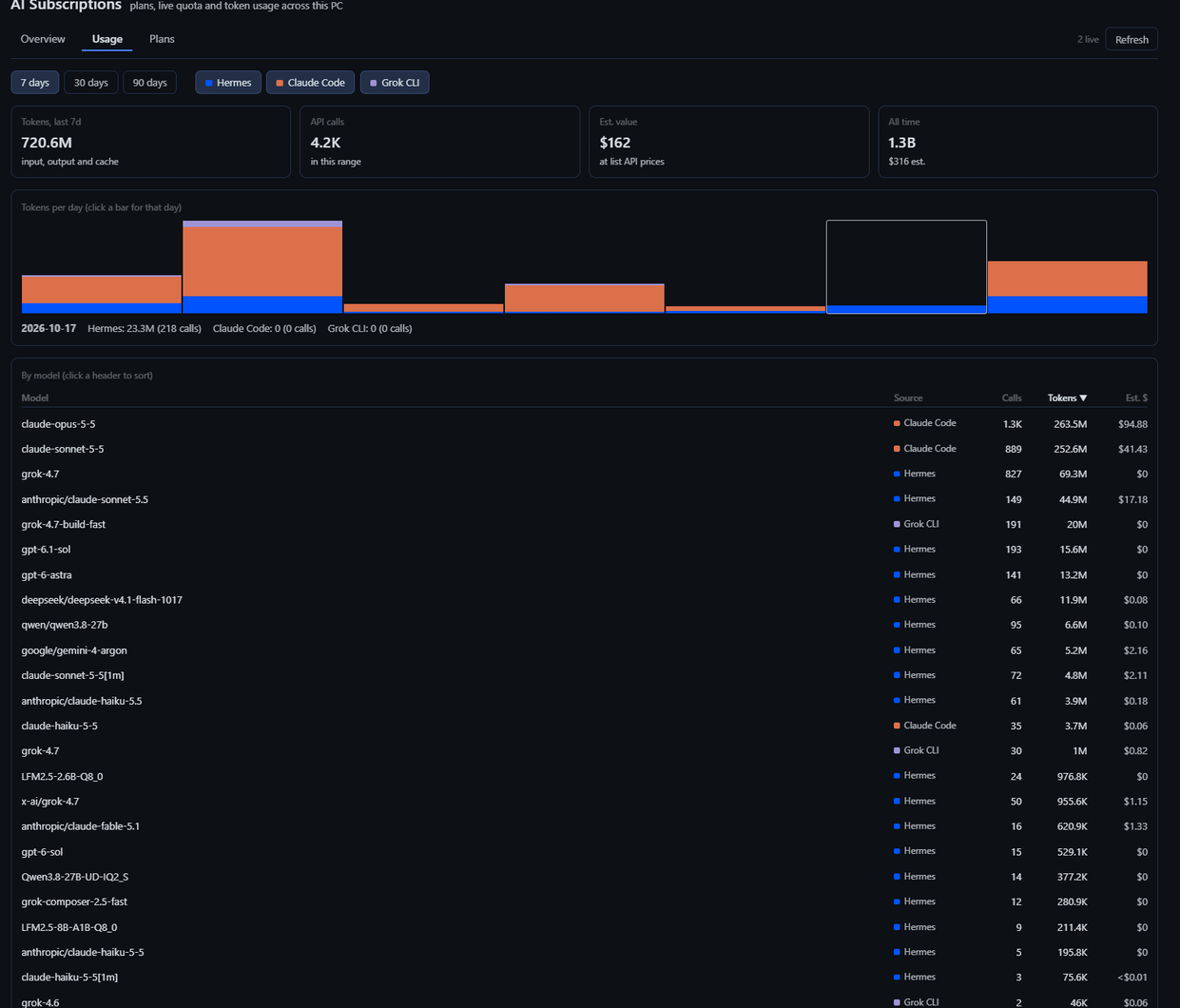Click anthropic/claude-haiku-5-5 model name
The image size is (1180, 1008).
[x=83, y=952]
